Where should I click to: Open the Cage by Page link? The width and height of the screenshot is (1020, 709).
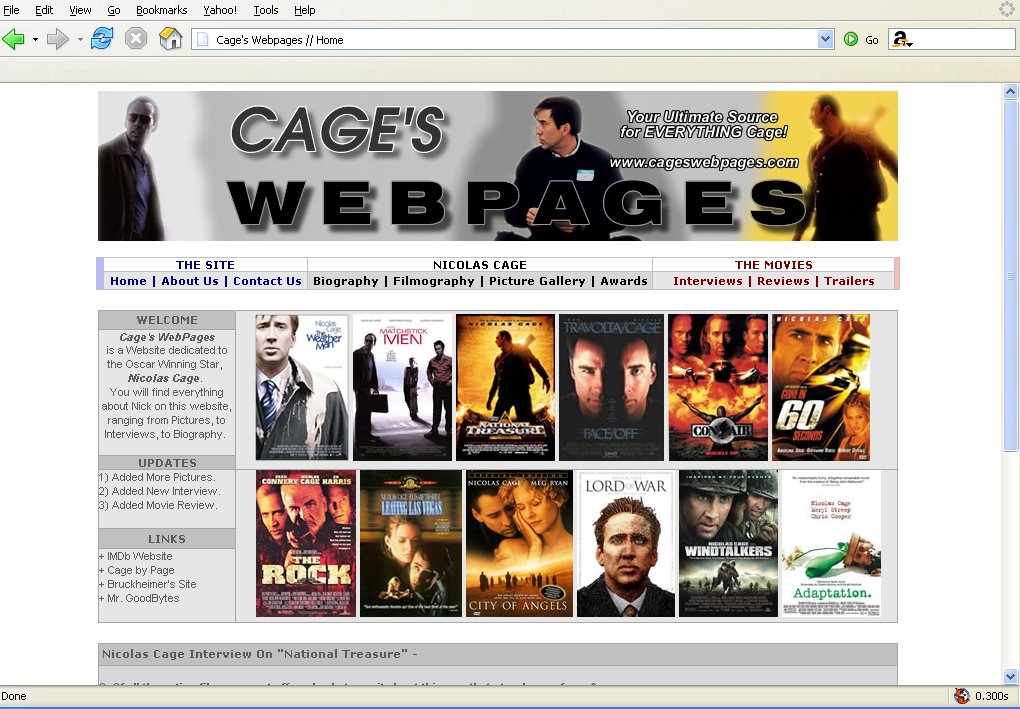click(141, 570)
